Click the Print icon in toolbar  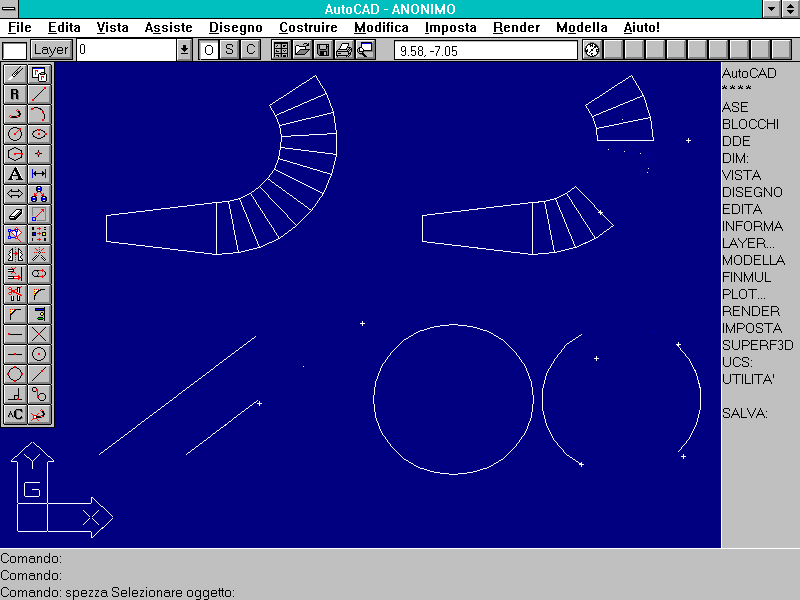[344, 49]
